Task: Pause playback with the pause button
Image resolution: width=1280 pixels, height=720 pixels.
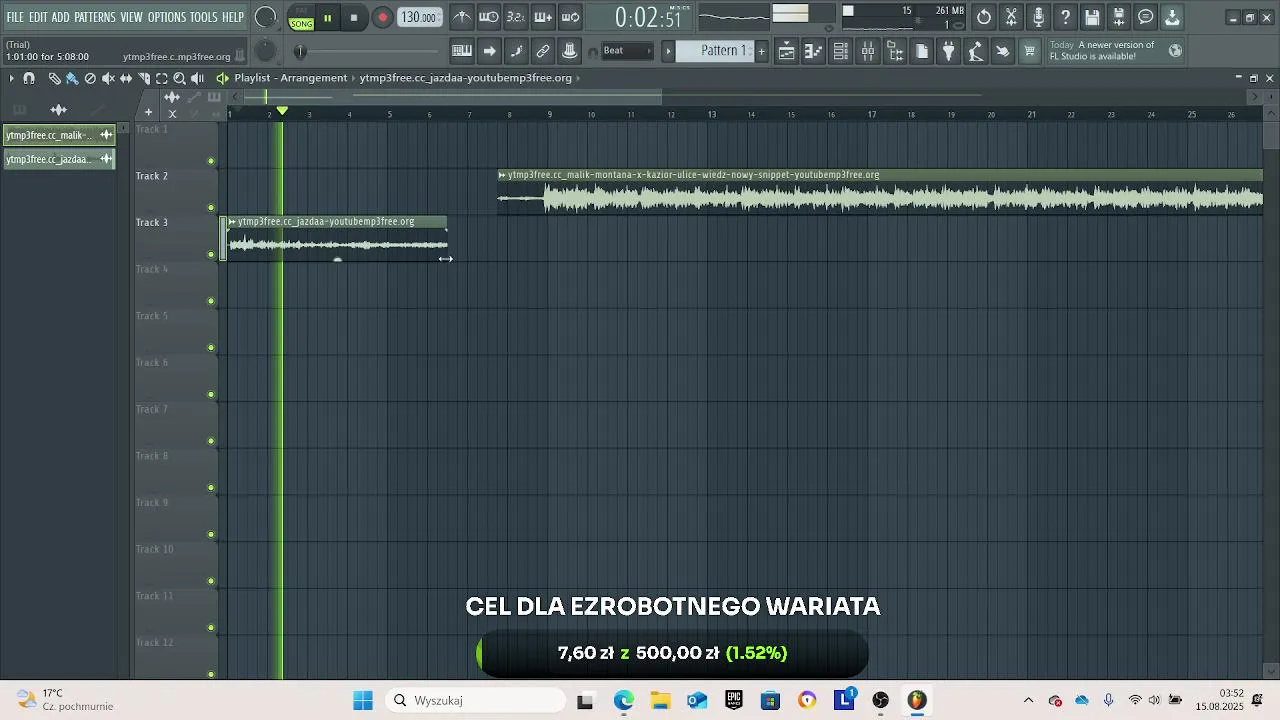Action: click(327, 18)
